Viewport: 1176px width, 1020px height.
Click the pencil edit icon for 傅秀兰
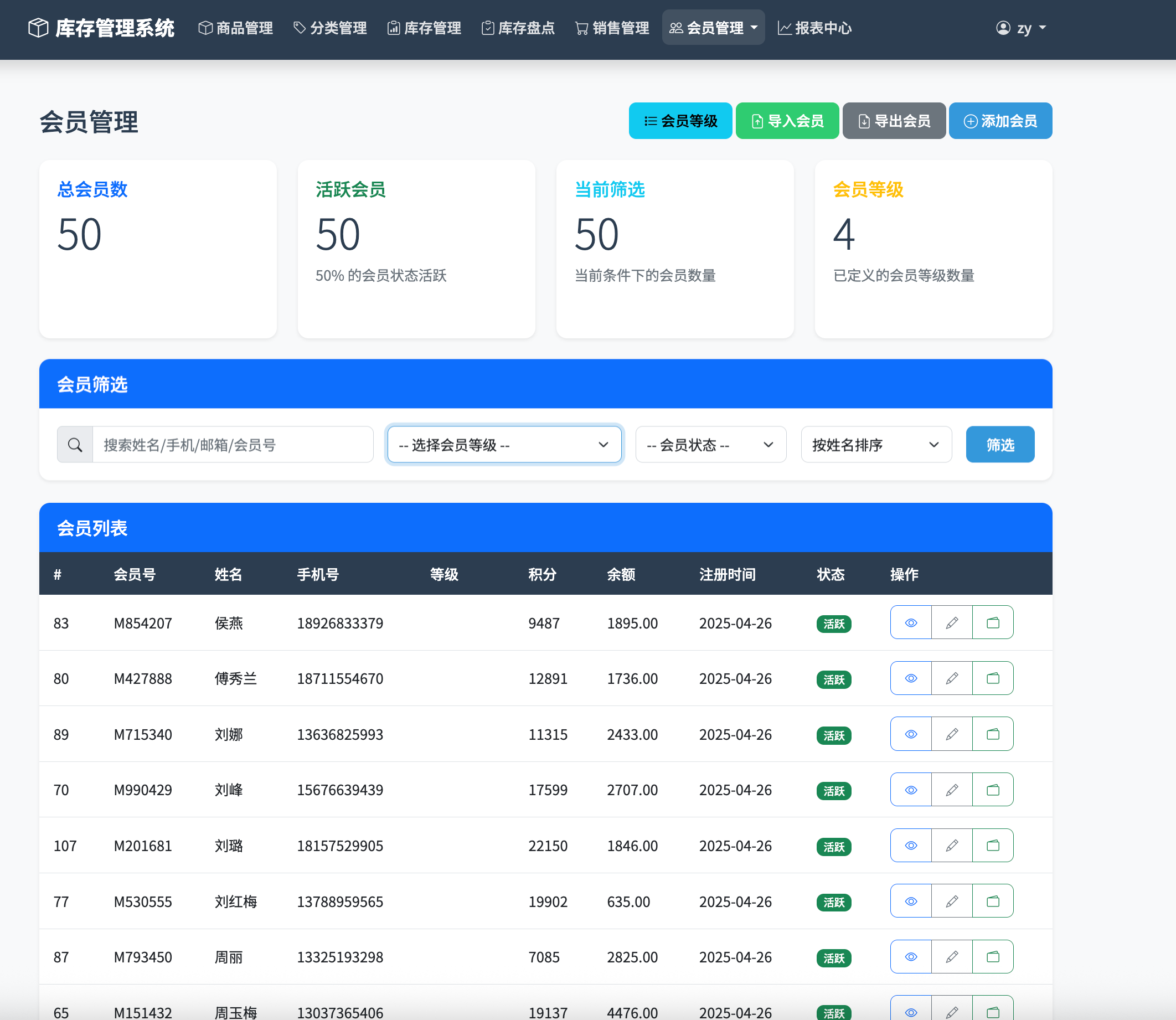pos(952,678)
